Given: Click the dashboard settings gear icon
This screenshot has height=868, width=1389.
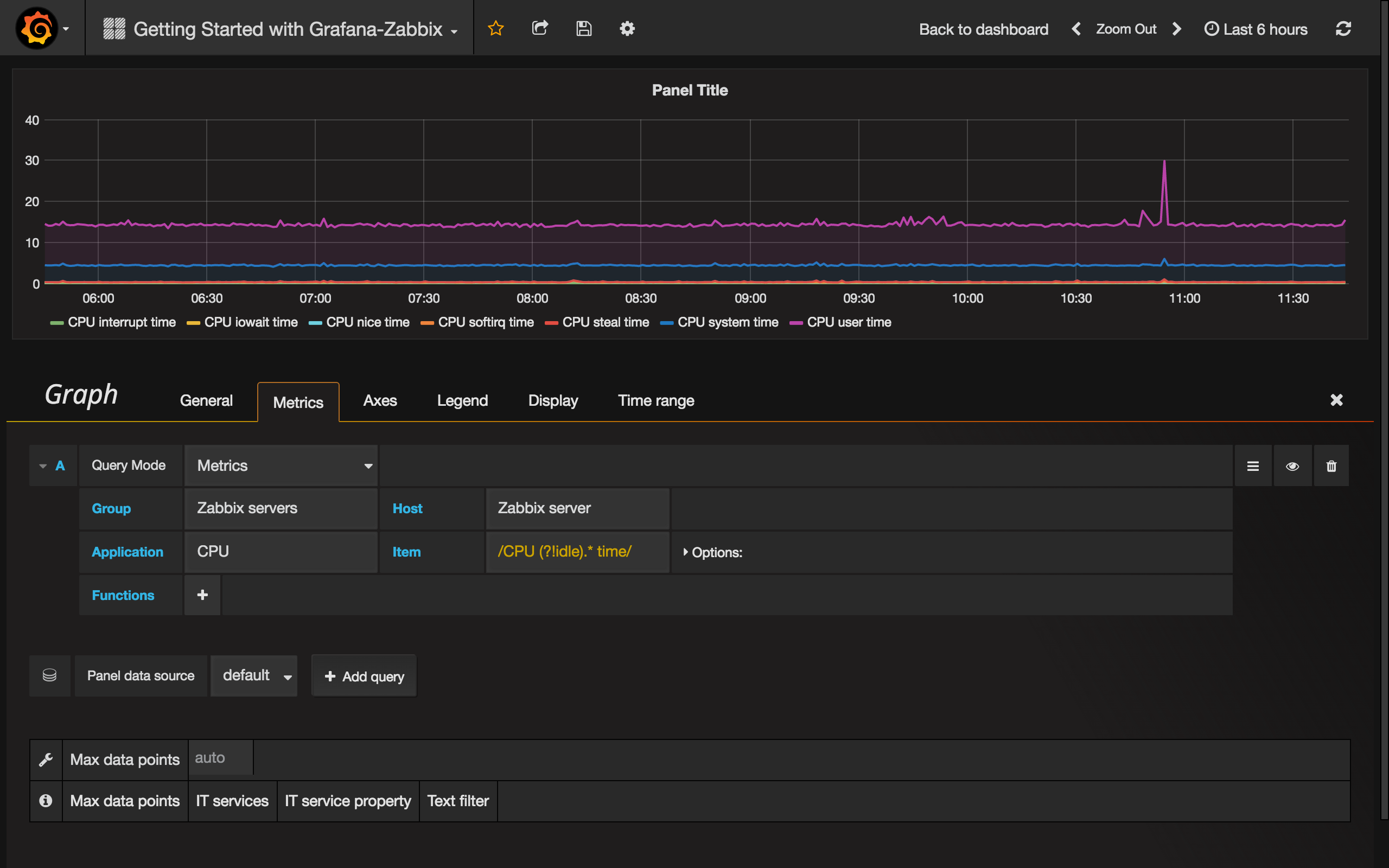Looking at the screenshot, I should click(627, 28).
